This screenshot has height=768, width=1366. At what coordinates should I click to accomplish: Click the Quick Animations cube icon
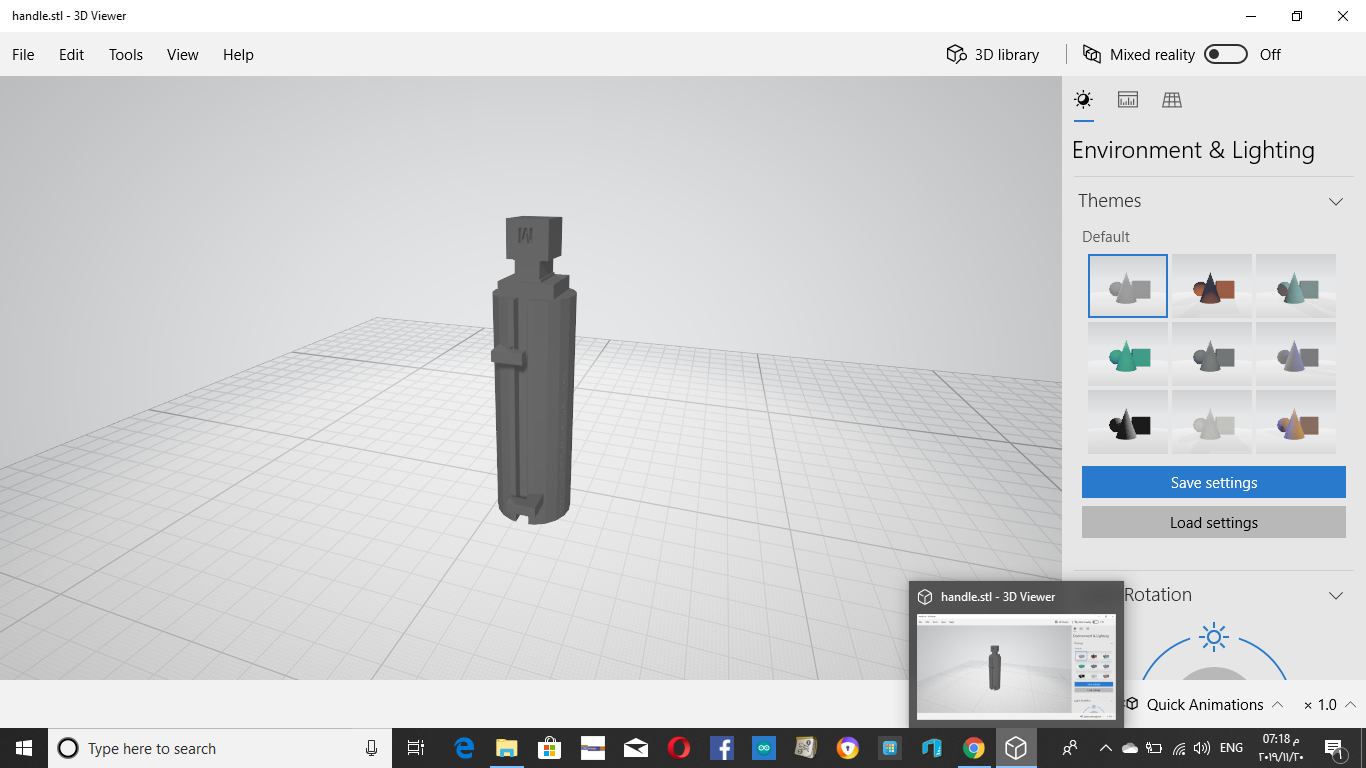[1132, 704]
